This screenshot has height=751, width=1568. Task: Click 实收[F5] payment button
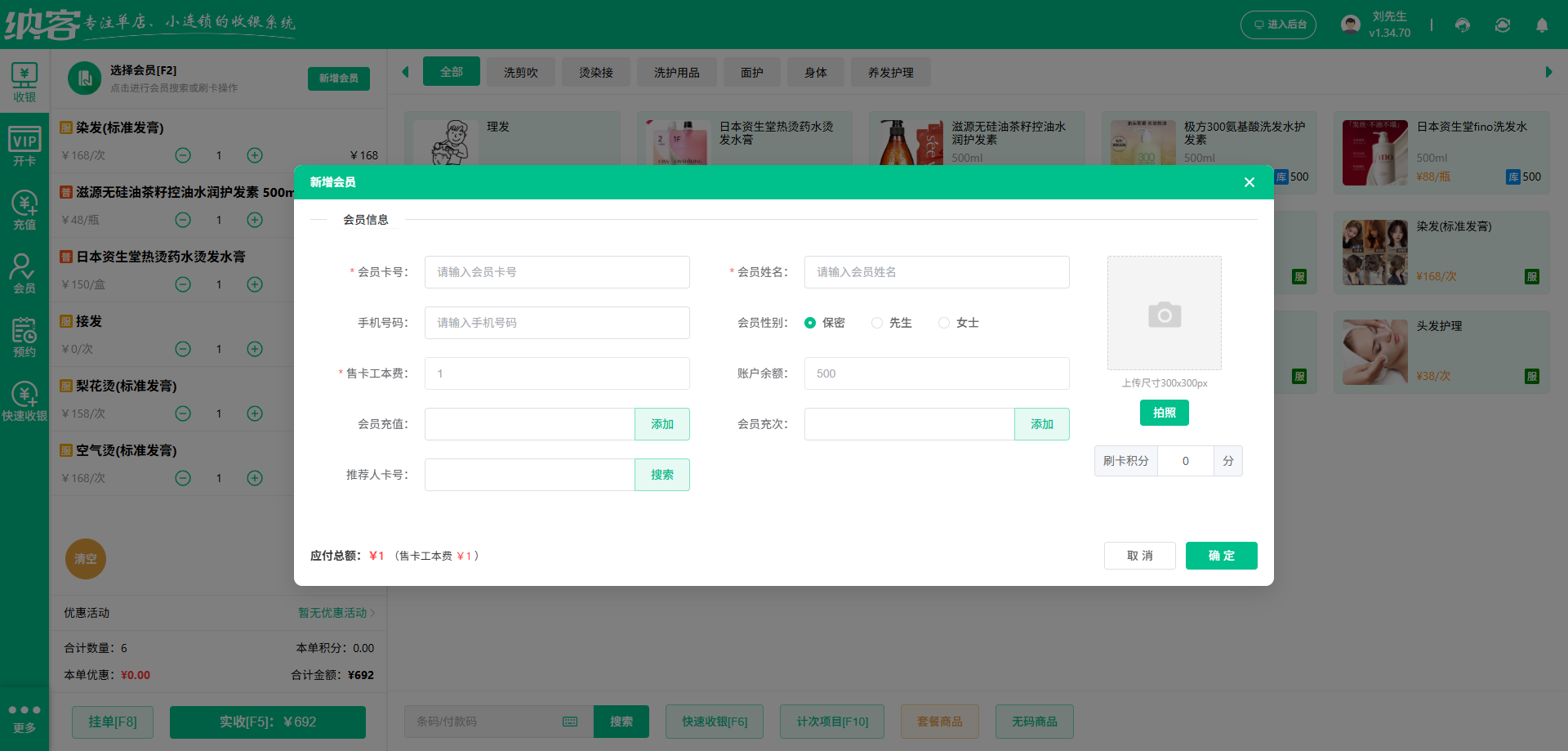268,722
